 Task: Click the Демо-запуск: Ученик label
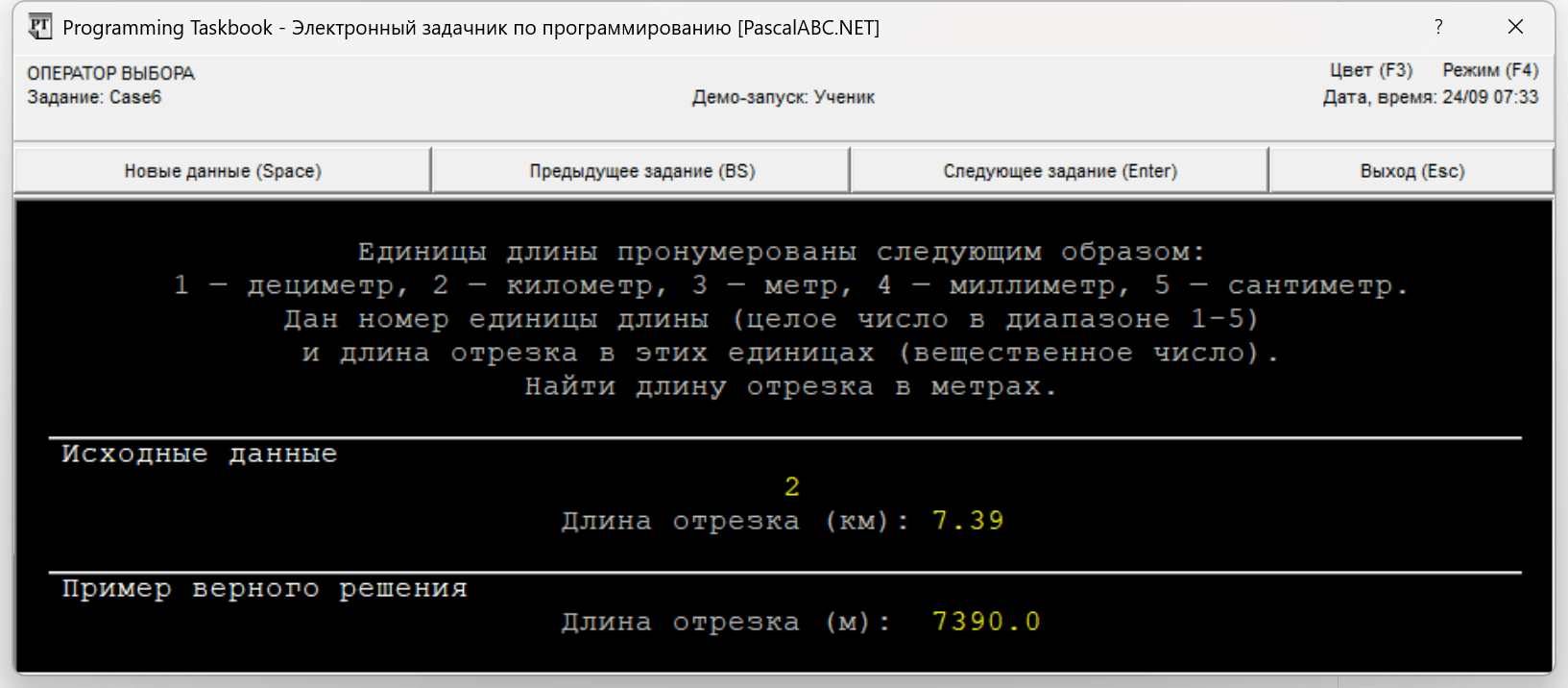click(x=783, y=97)
